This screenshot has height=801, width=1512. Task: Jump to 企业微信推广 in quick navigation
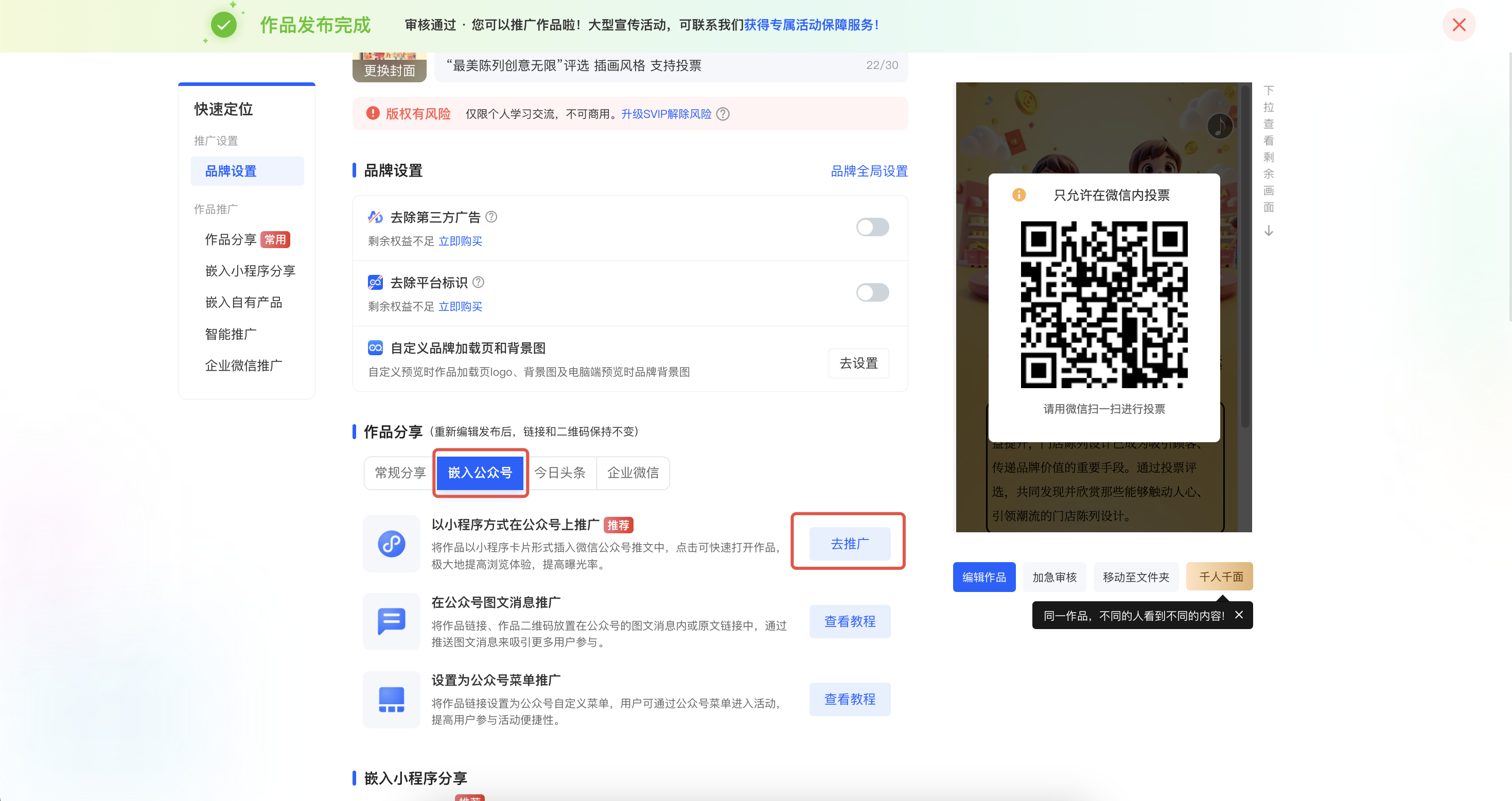tap(243, 365)
